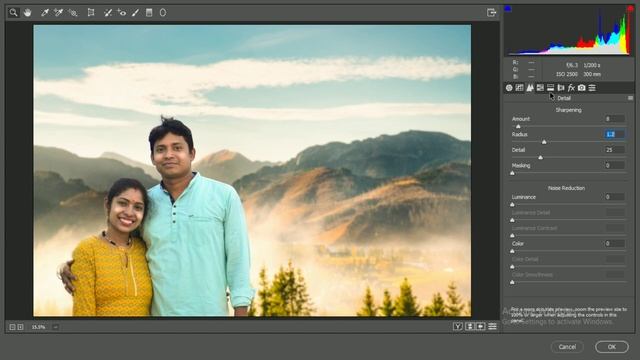Swap before and after settings icon
Screen dimensions: 640x360
[x=470, y=326]
